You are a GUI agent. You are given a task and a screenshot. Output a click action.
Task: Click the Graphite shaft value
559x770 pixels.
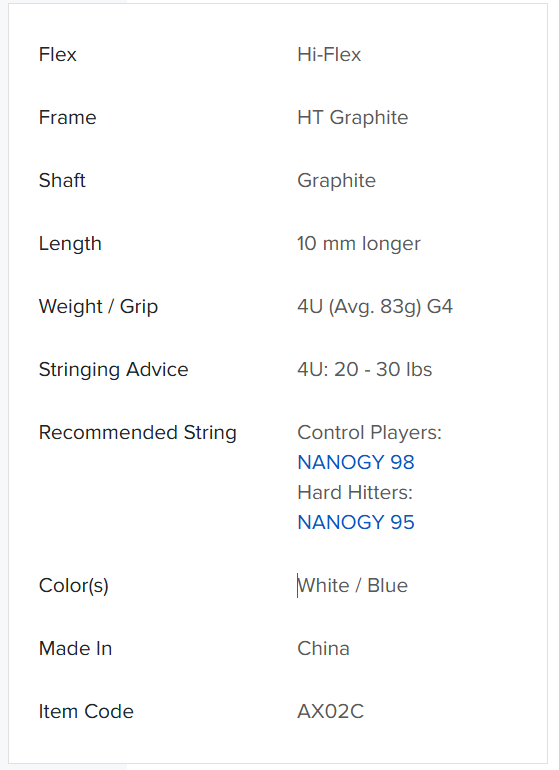click(336, 180)
